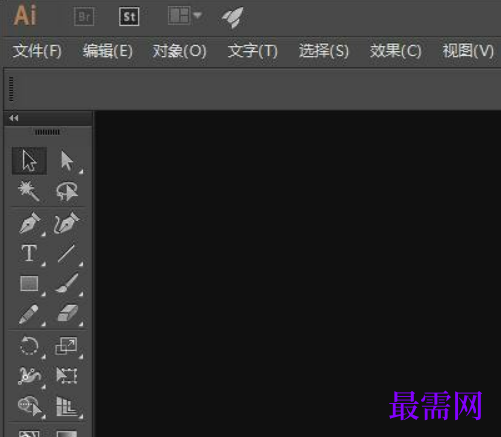Click the tools panel drag grip
Viewport: 501px width, 437px height.
tap(47, 132)
